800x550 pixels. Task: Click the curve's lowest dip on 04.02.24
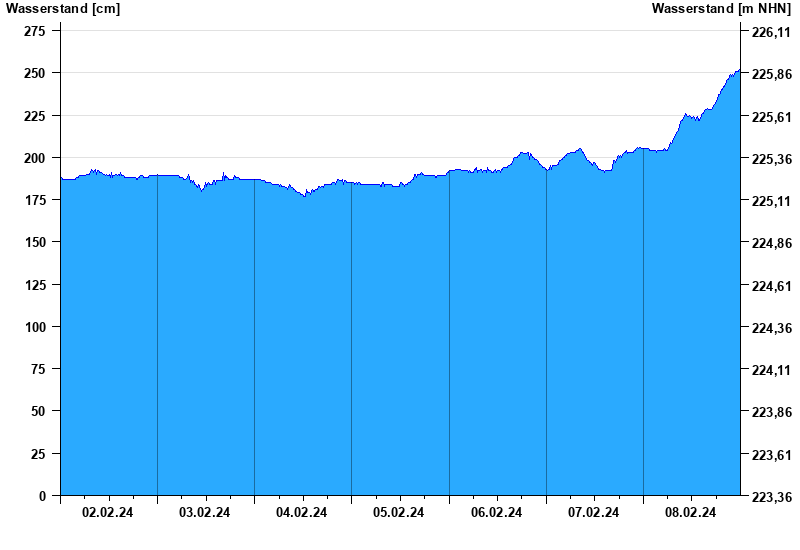point(305,195)
